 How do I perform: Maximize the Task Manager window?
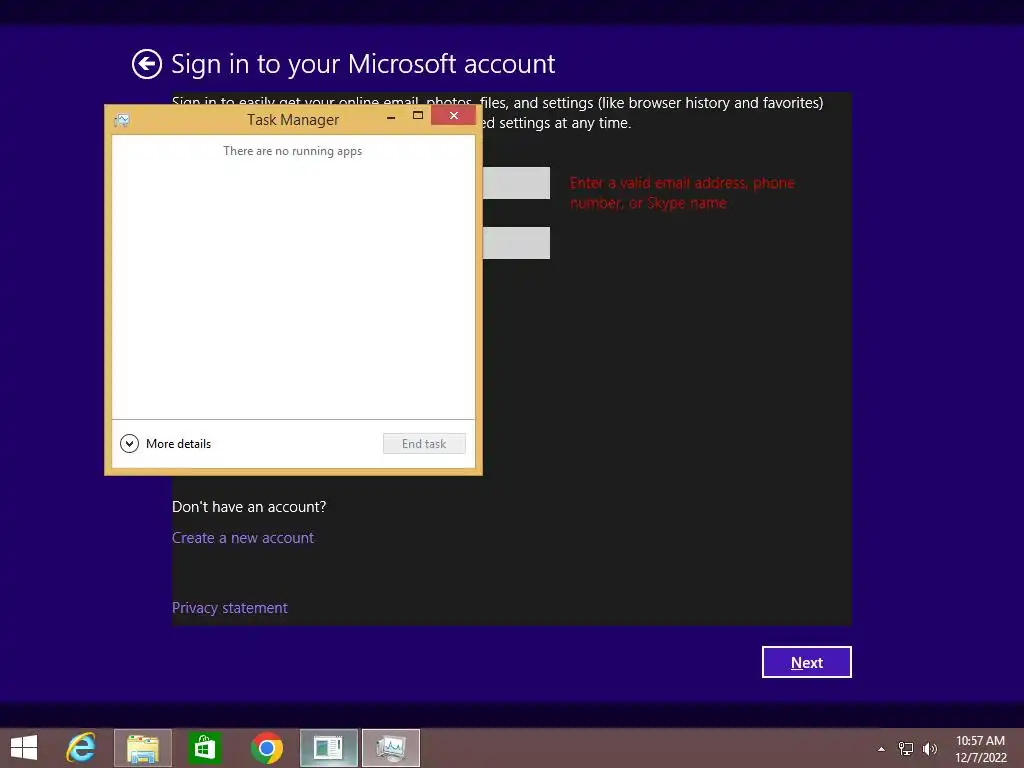click(x=418, y=116)
